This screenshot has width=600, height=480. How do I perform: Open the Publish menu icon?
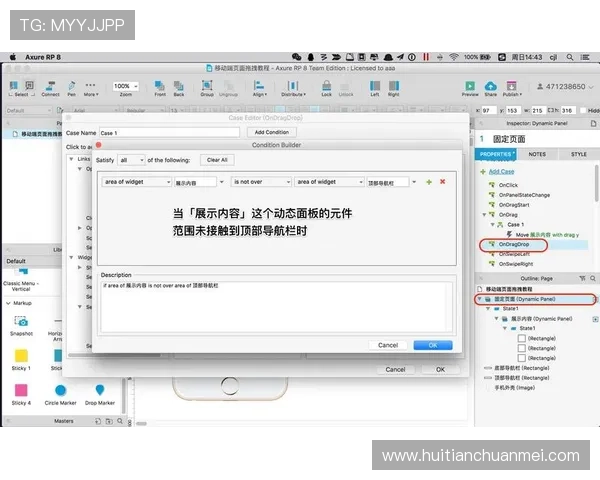pos(512,88)
